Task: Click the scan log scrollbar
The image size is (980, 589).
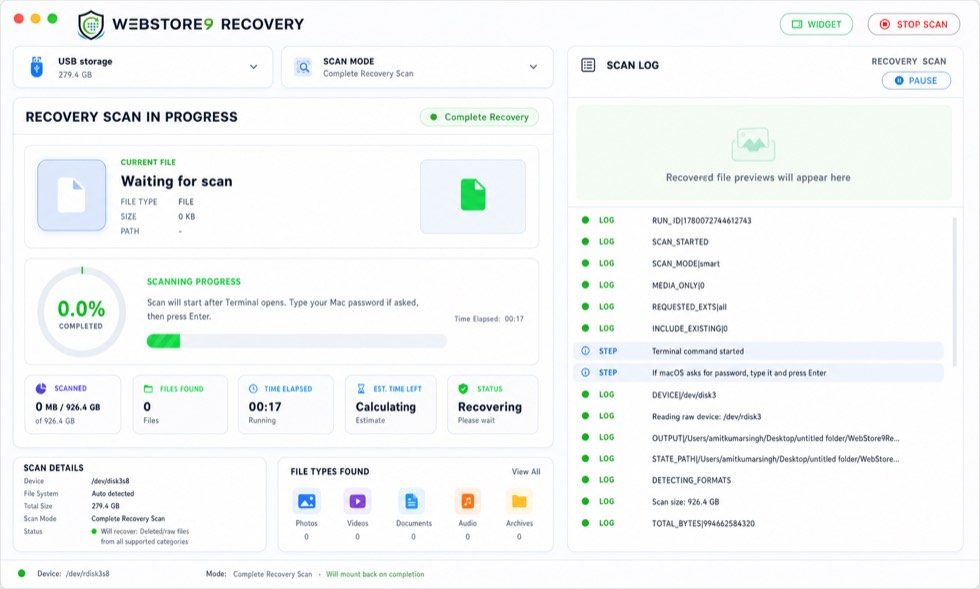Action: (954, 291)
